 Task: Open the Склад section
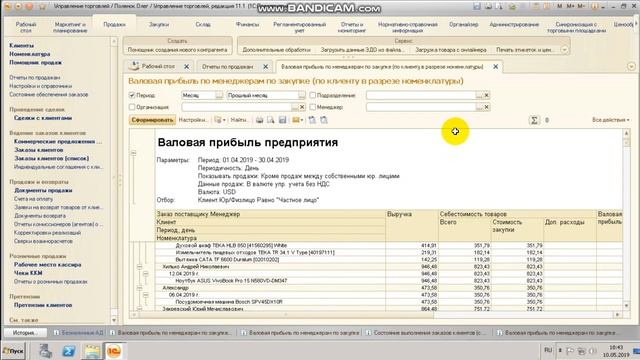[x=203, y=25]
